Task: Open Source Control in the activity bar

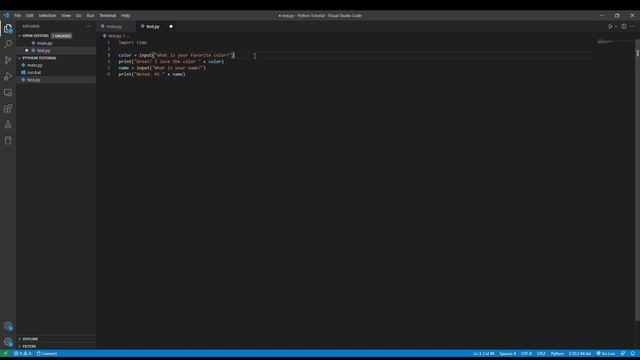Action: click(x=8, y=60)
